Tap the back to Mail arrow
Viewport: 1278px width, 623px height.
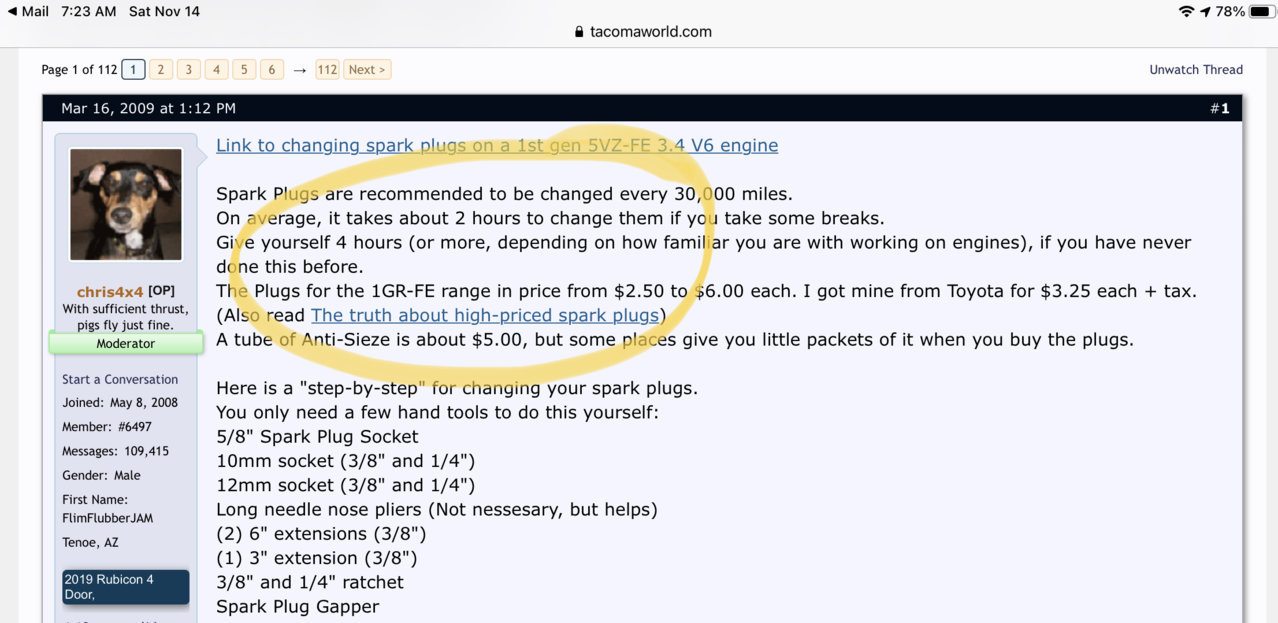(x=12, y=12)
